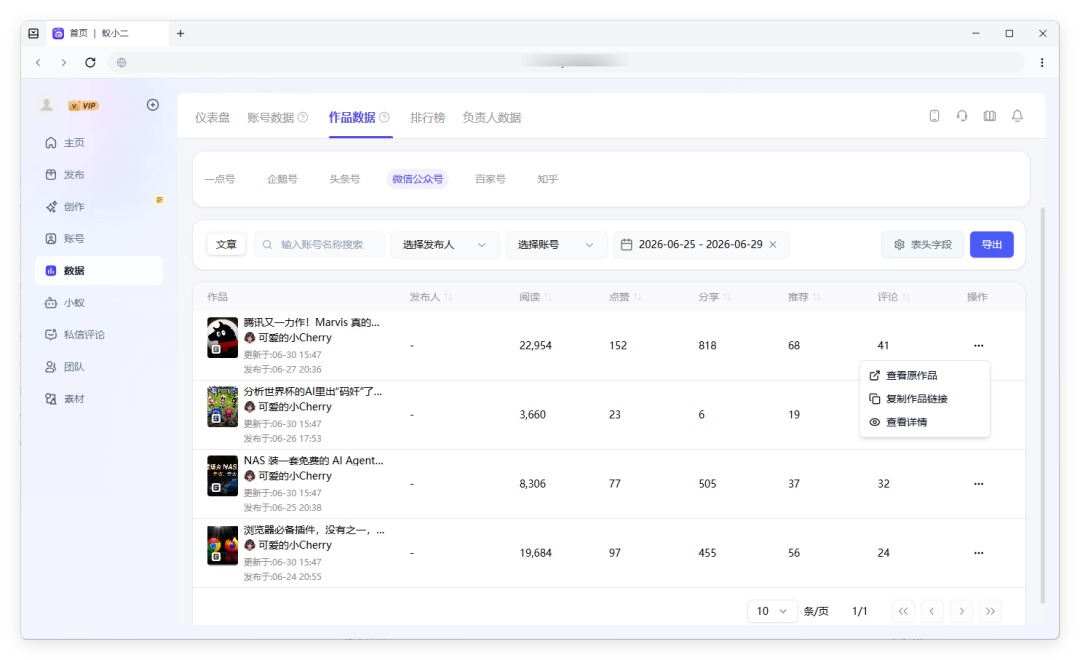Select the 头条号 platform filter
The width and height of the screenshot is (1080, 660).
pyautogui.click(x=344, y=179)
